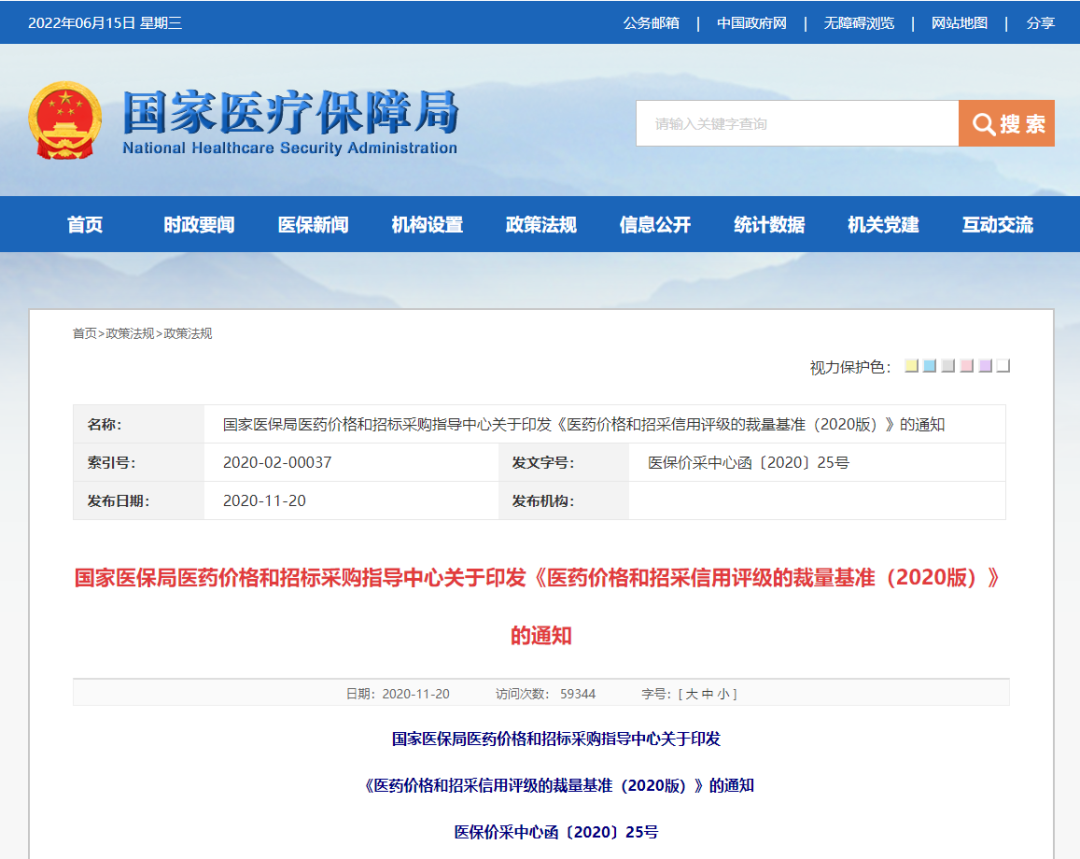The image size is (1080, 859).
Task: Click the 名称 row title text
Action: pyautogui.click(x=583, y=424)
